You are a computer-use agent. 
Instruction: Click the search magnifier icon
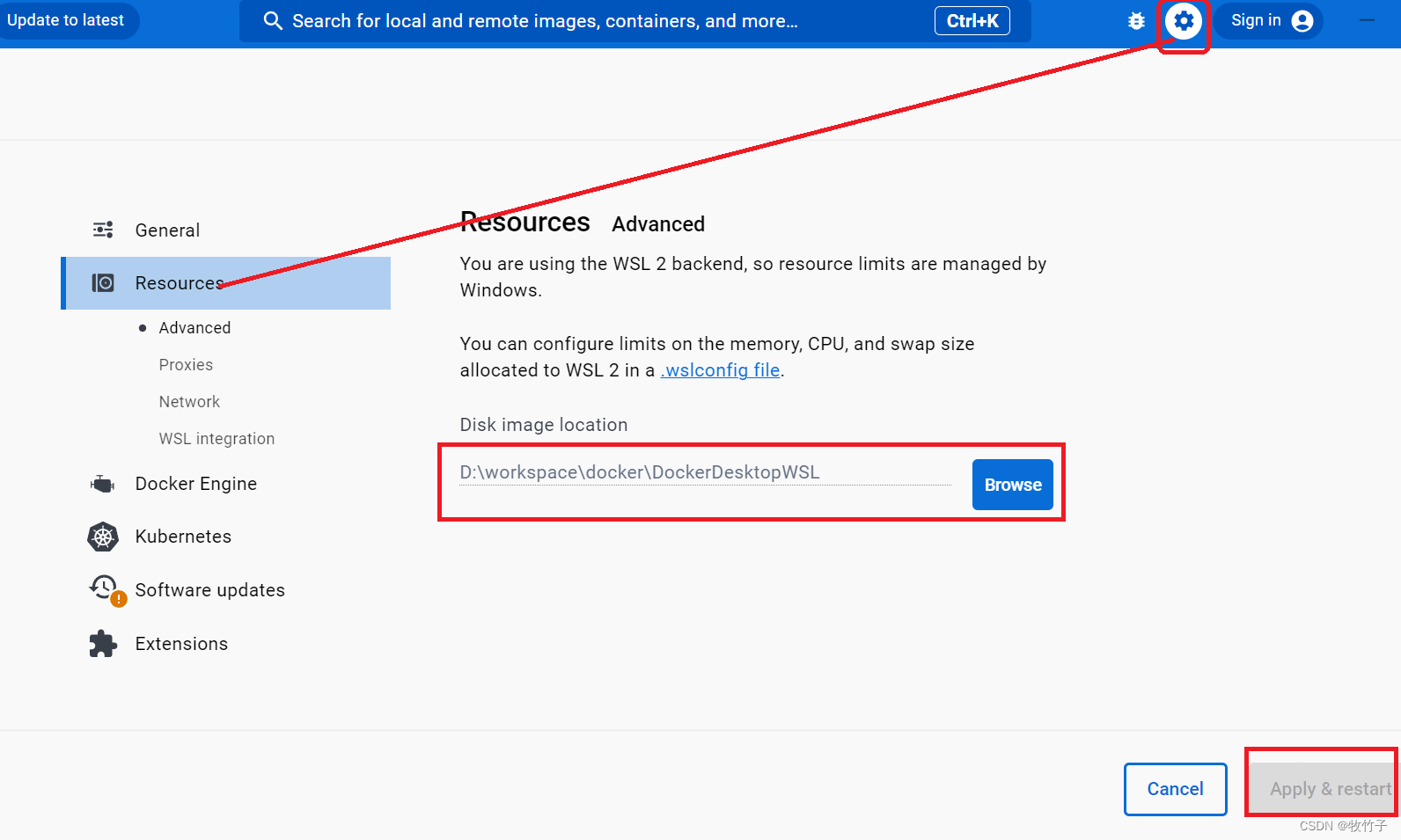tap(273, 21)
